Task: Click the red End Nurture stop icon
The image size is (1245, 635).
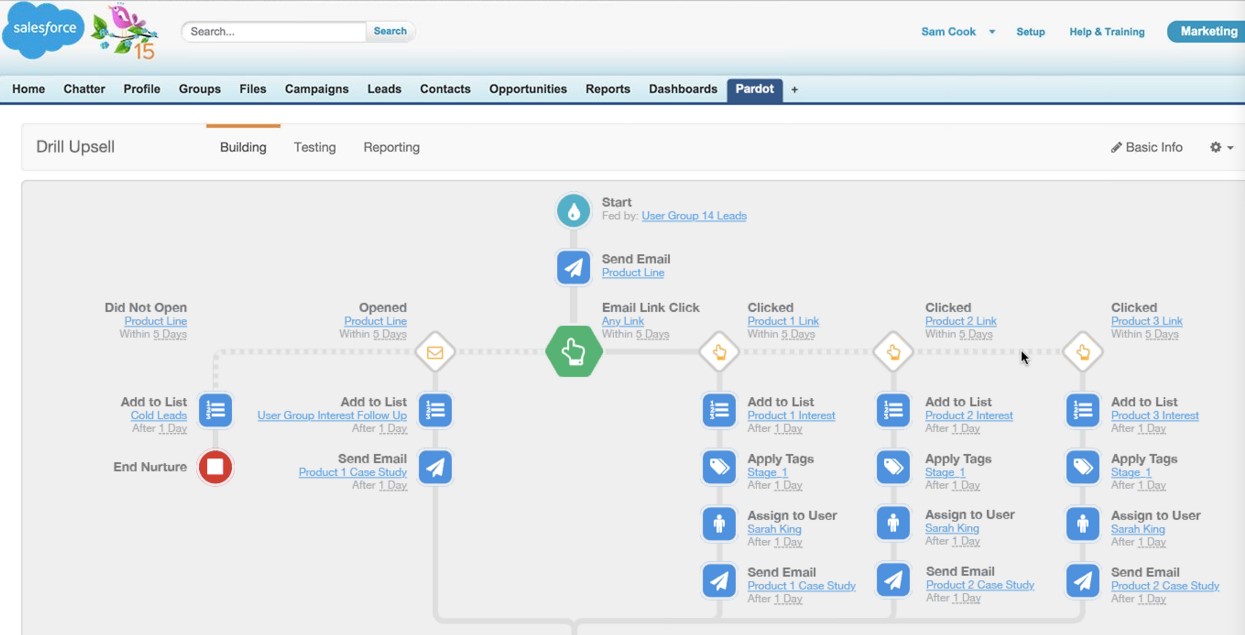Action: tap(215, 467)
